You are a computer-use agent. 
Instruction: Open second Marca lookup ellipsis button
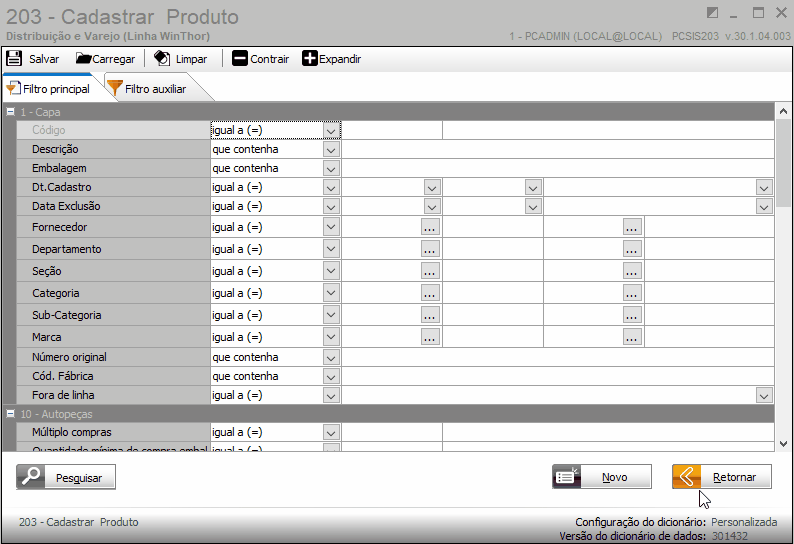631,337
